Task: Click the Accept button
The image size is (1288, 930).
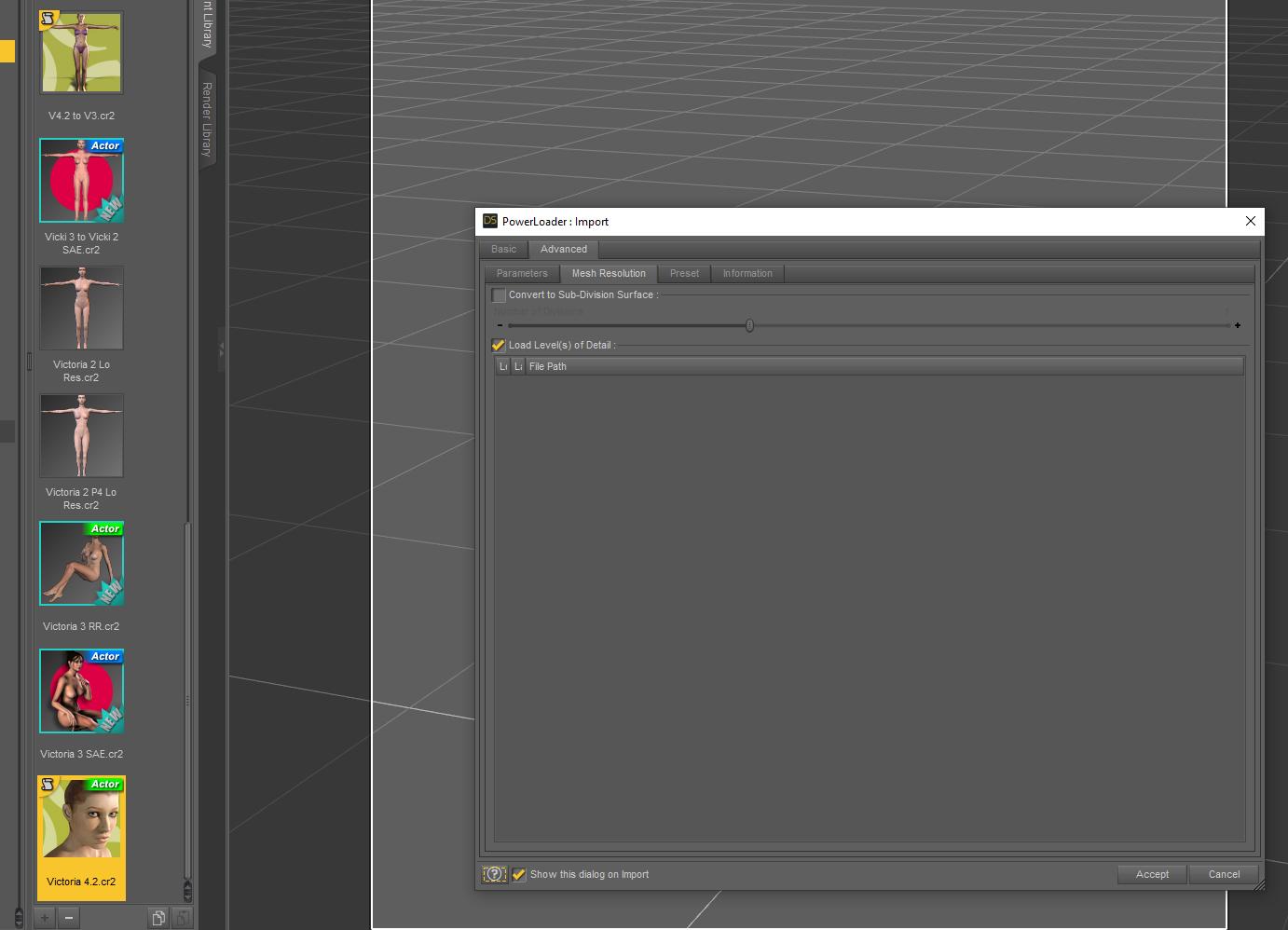Action: (1151, 874)
